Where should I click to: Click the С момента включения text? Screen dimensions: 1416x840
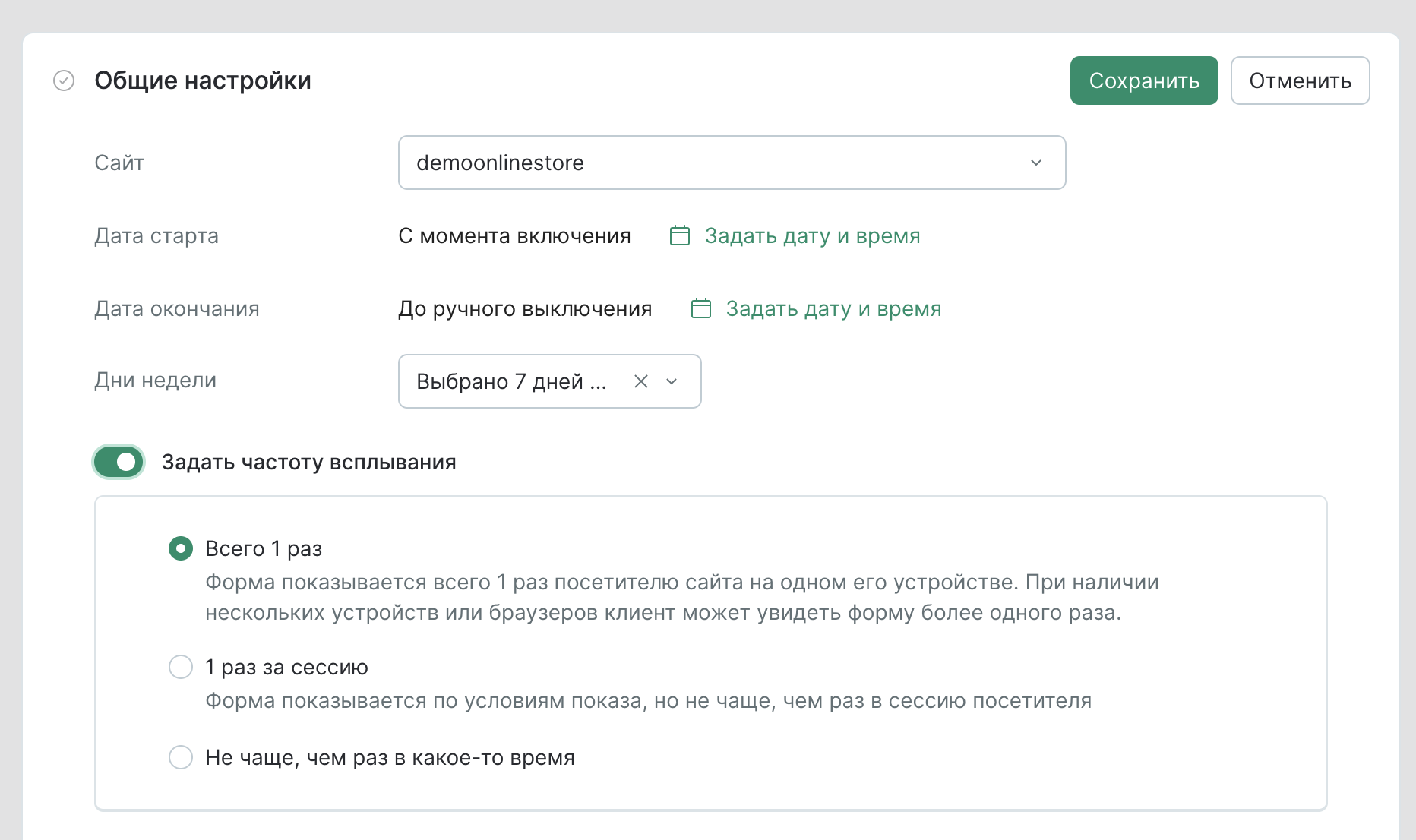point(514,235)
